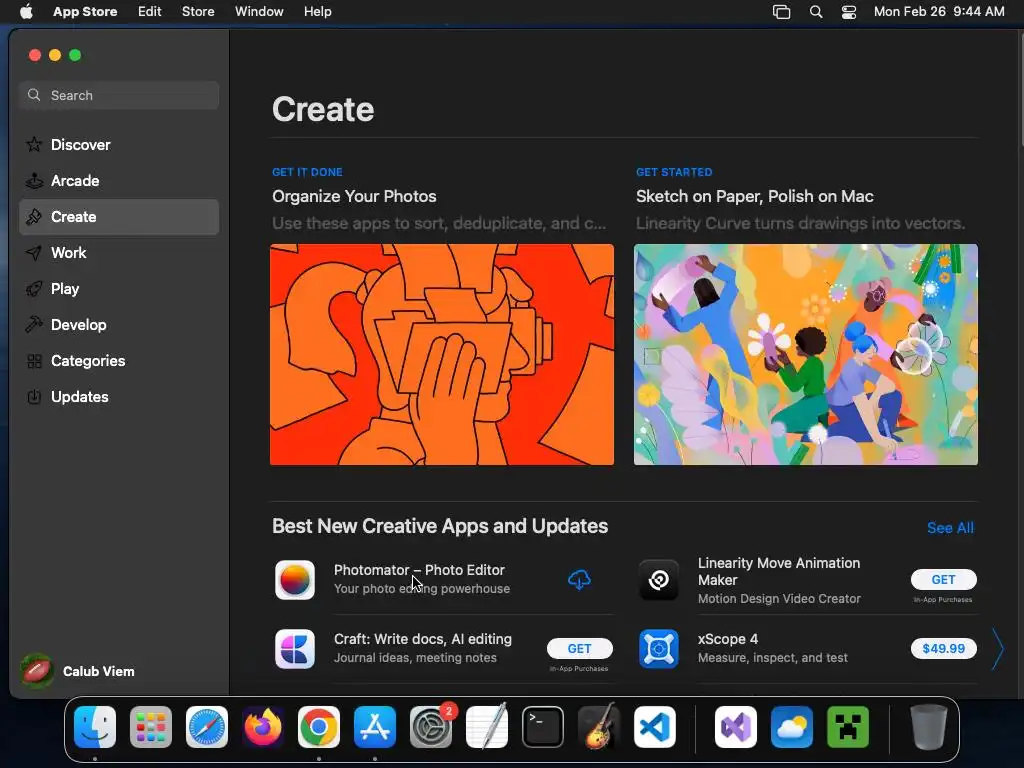Buy xScope 4 for $49.99
Image resolution: width=1024 pixels, height=768 pixels.
click(944, 648)
